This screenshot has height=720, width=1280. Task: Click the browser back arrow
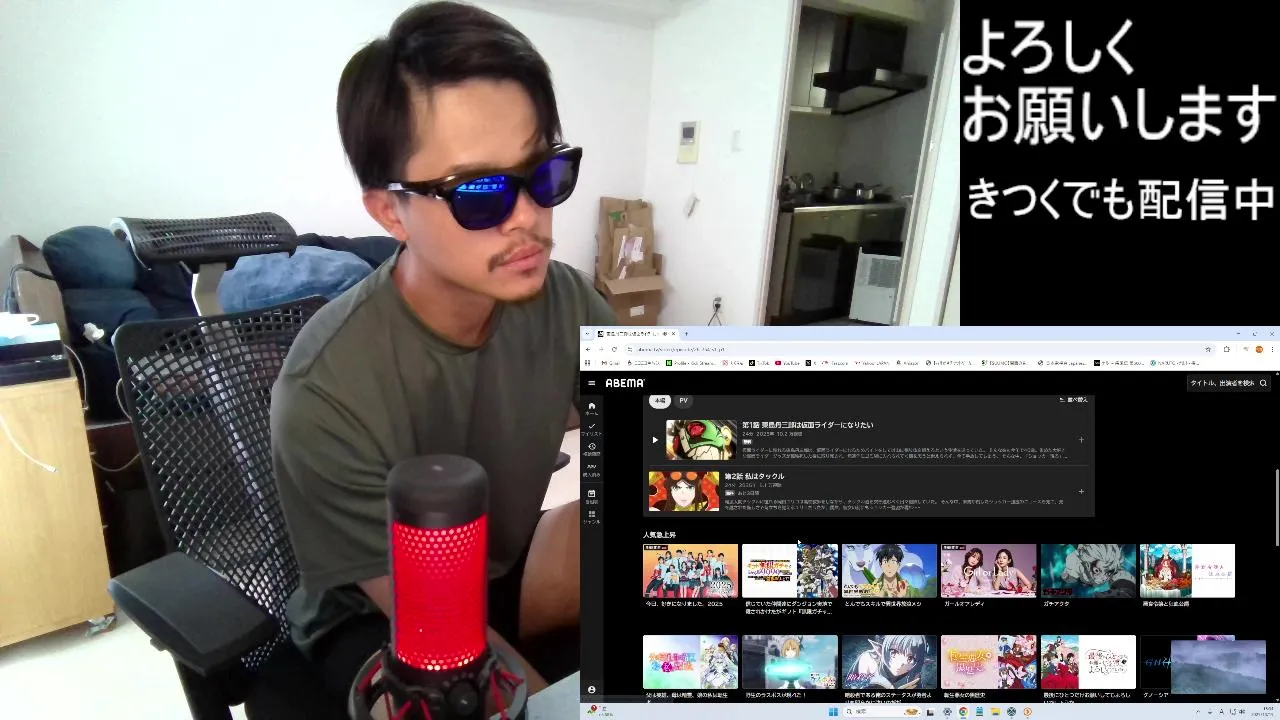click(588, 349)
